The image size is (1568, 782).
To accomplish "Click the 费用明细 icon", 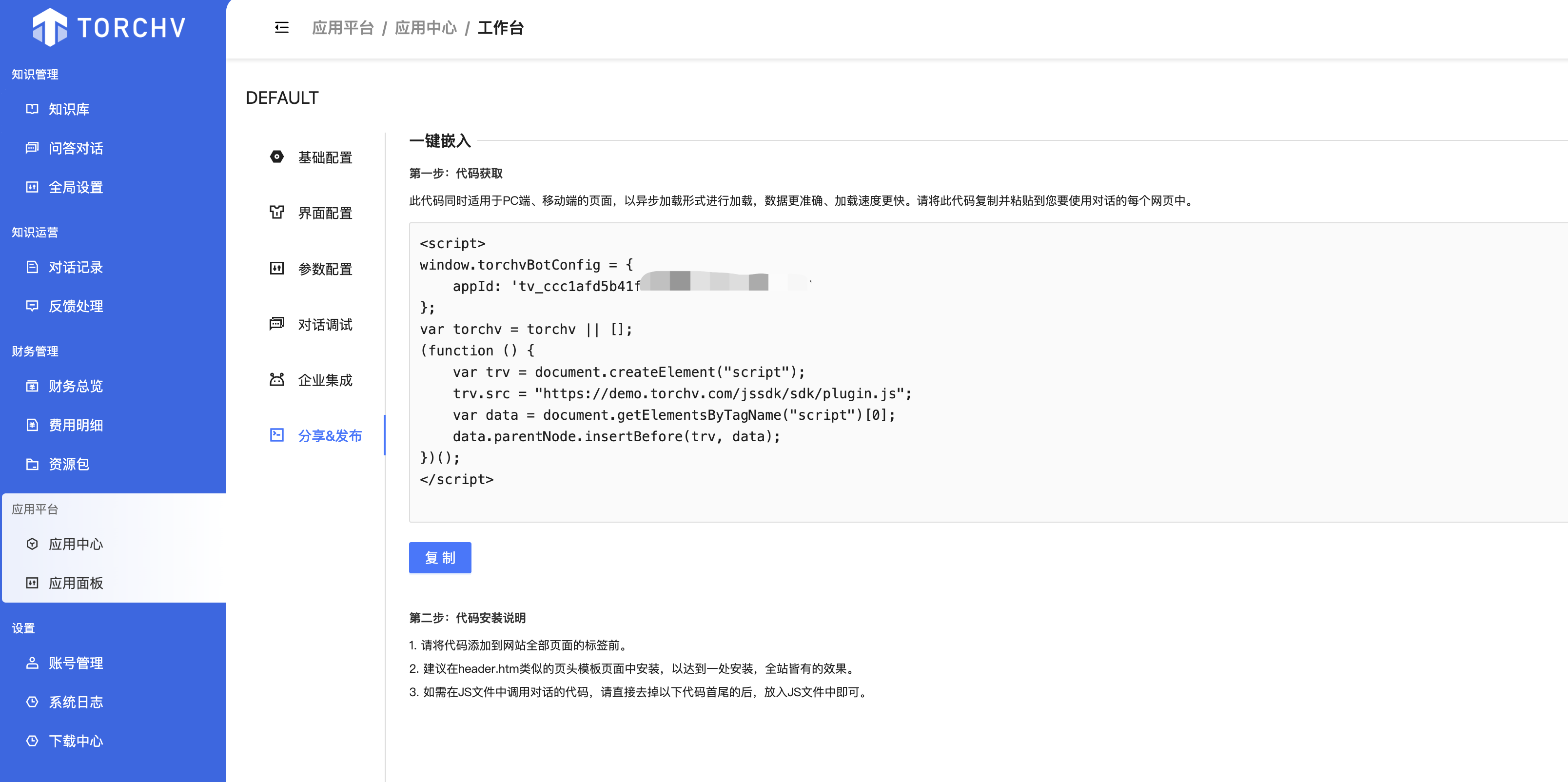I will 32,425.
